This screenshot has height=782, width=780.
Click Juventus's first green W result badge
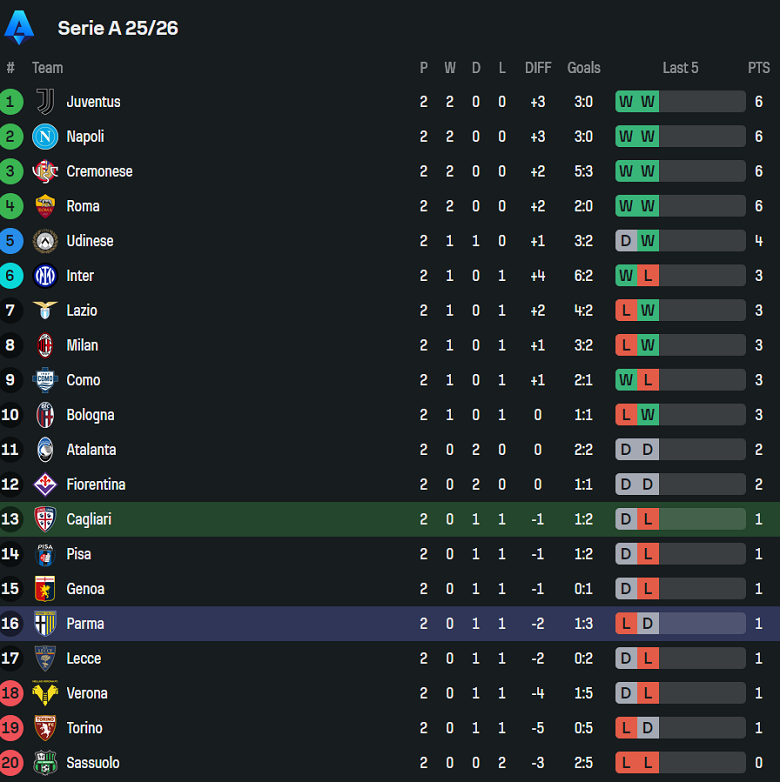pyautogui.click(x=626, y=102)
